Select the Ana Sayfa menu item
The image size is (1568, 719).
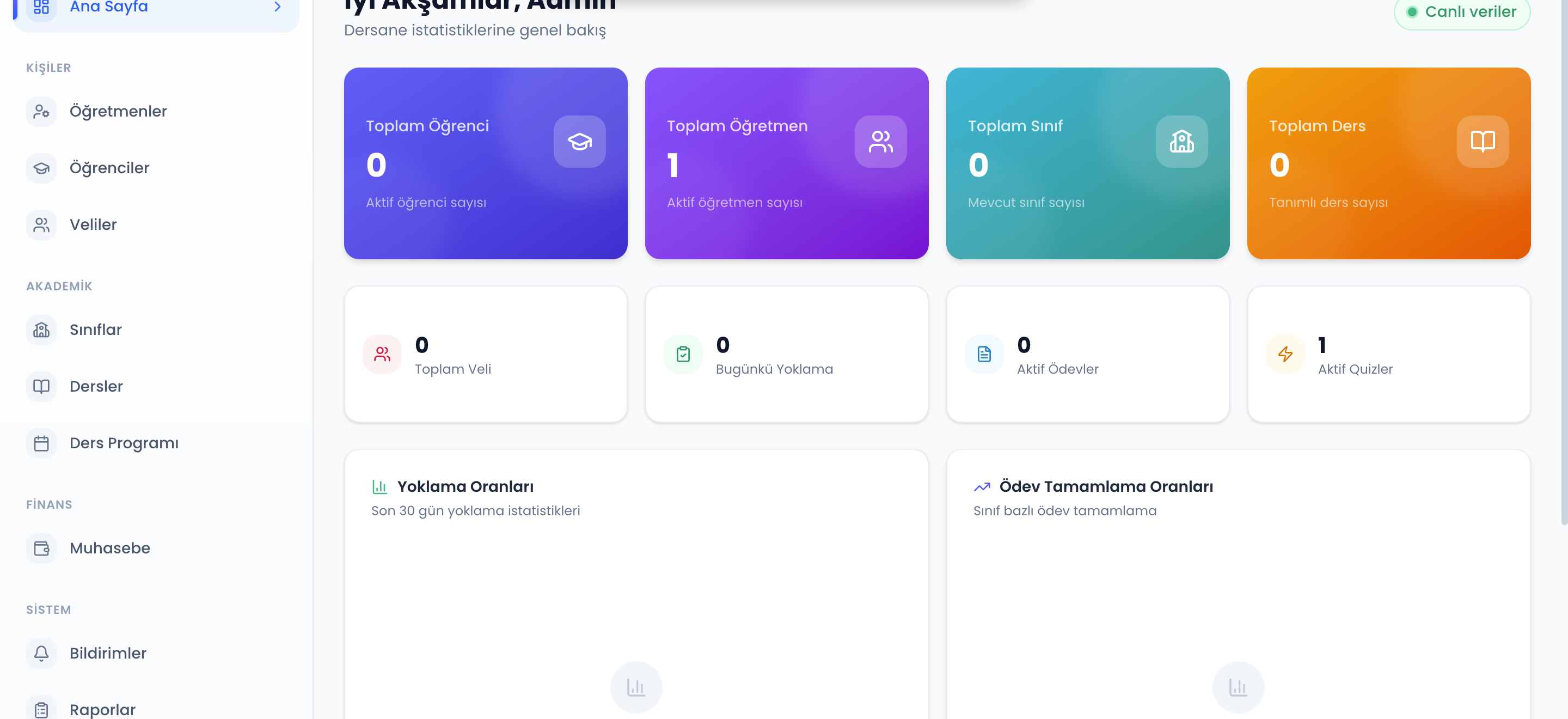click(156, 9)
